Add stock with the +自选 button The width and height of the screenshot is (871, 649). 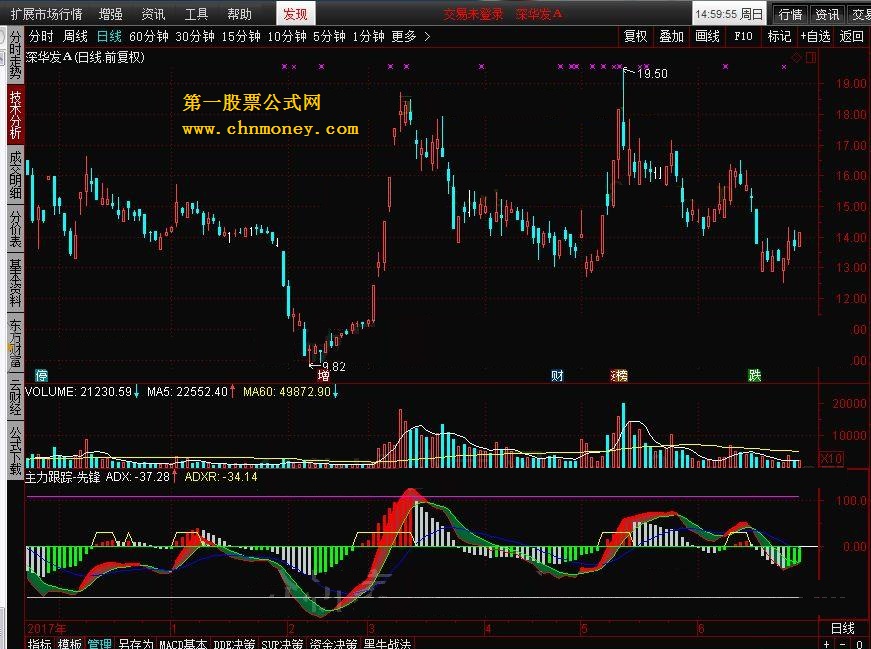click(x=815, y=37)
